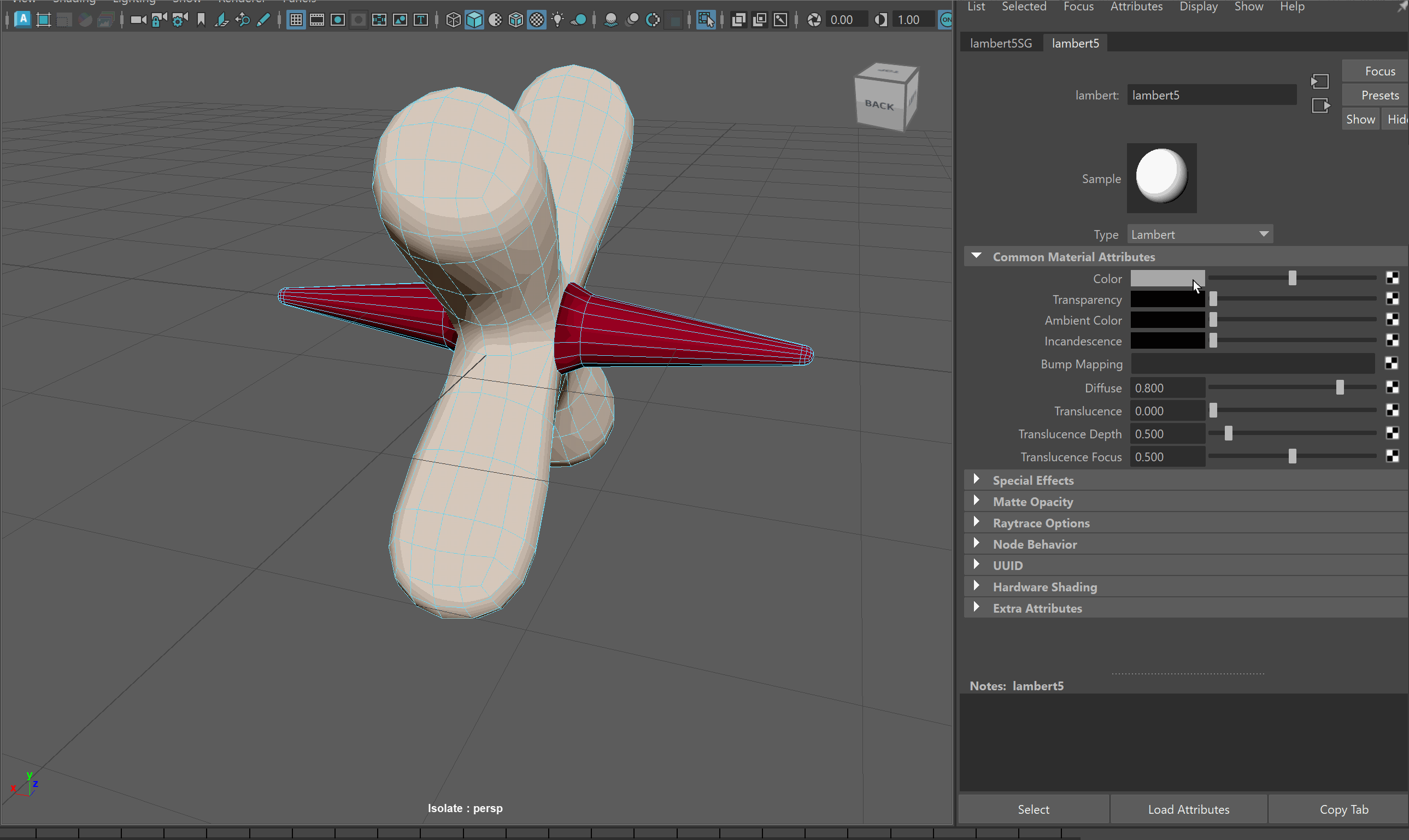Open the material Type dropdown

1200,234
